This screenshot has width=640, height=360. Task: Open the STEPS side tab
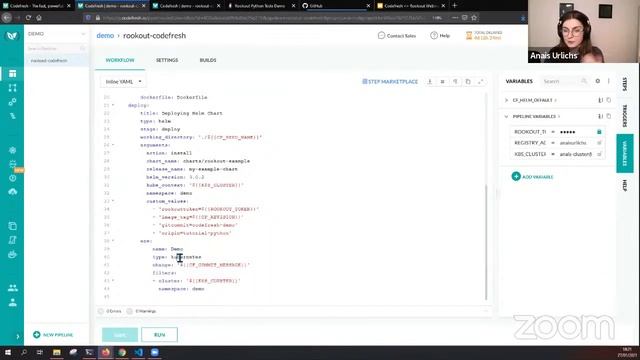coord(624,84)
